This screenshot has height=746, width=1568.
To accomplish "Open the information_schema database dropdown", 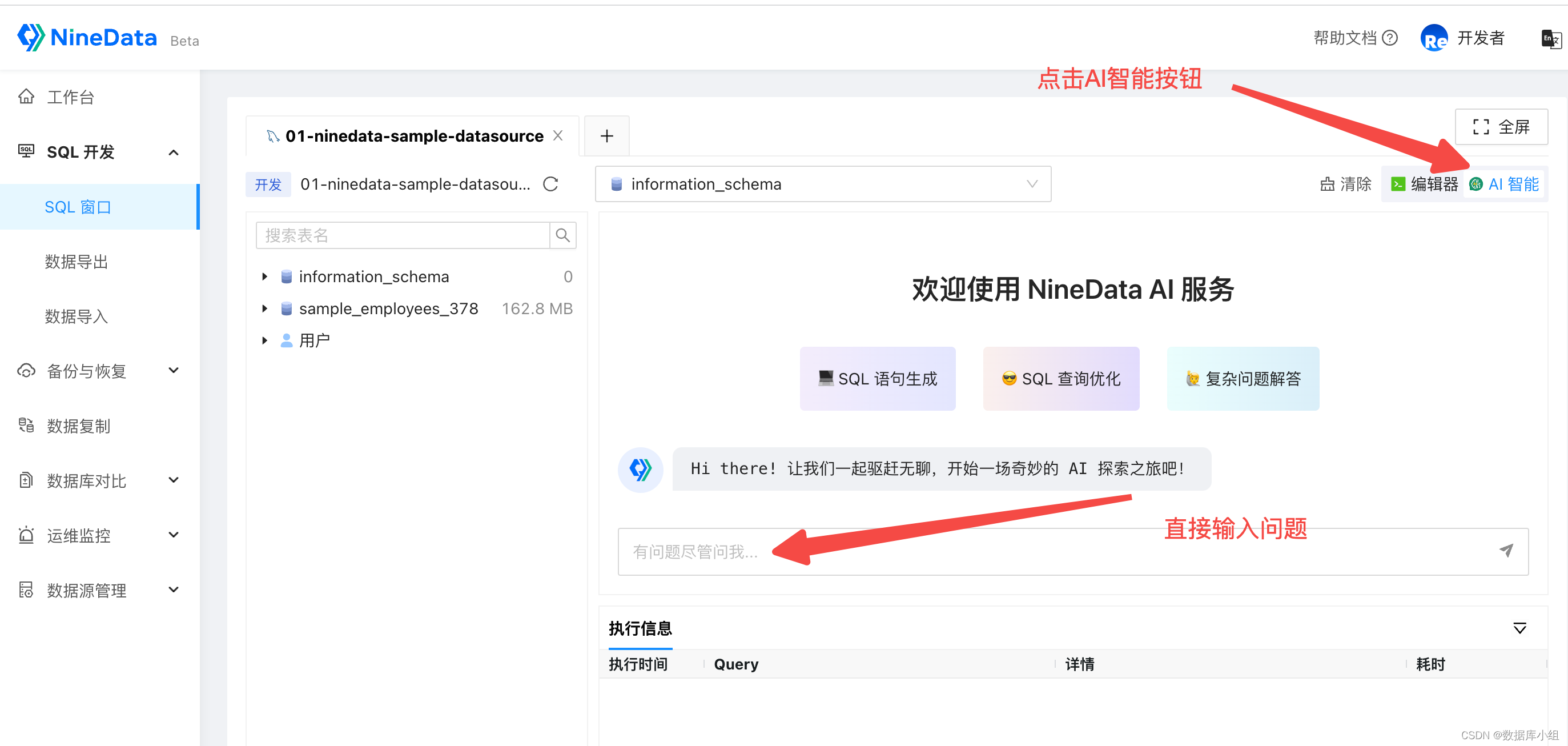I will coord(822,185).
